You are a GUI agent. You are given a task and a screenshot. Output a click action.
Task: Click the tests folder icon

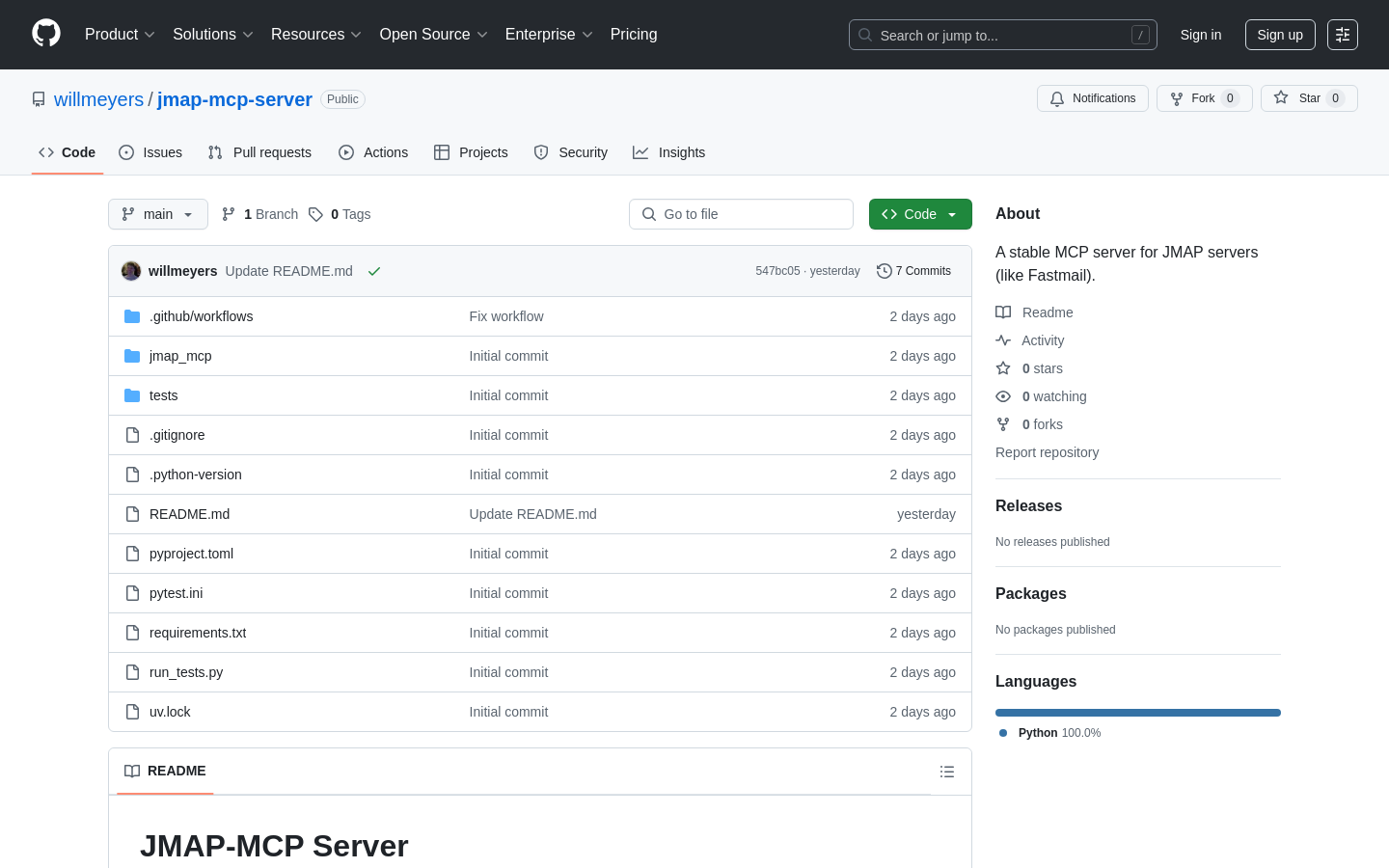tap(132, 395)
